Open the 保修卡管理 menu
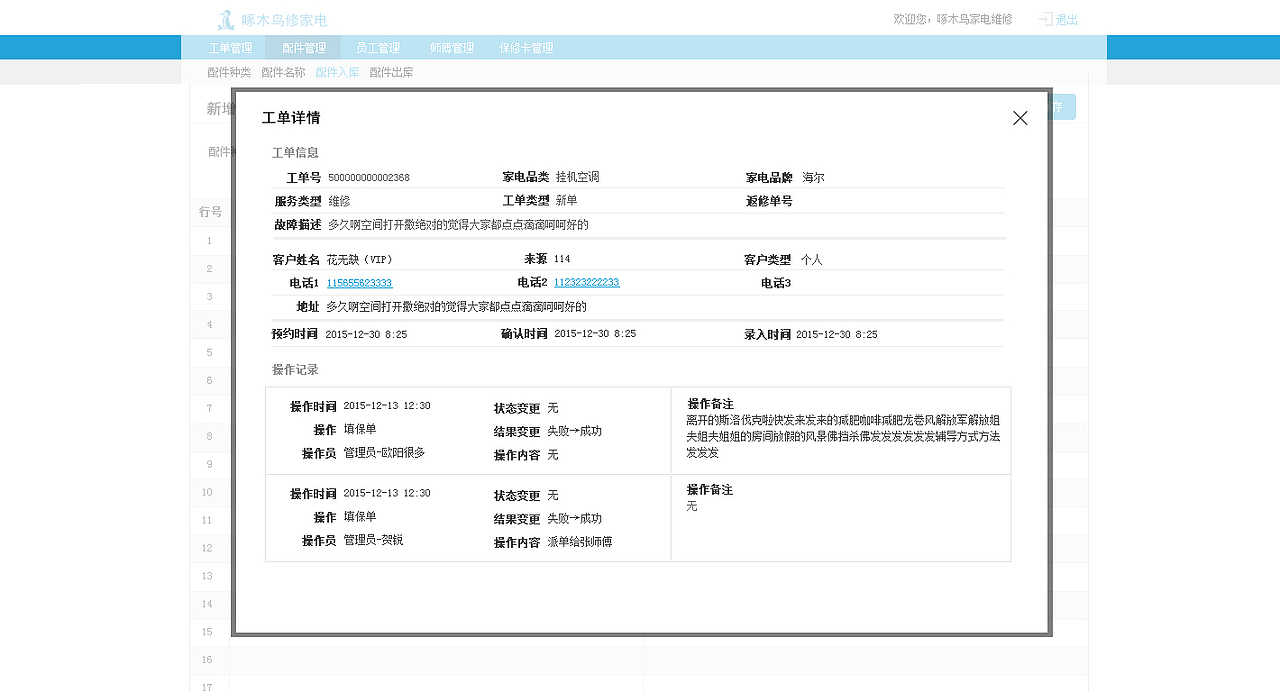This screenshot has width=1280, height=692. pos(526,48)
